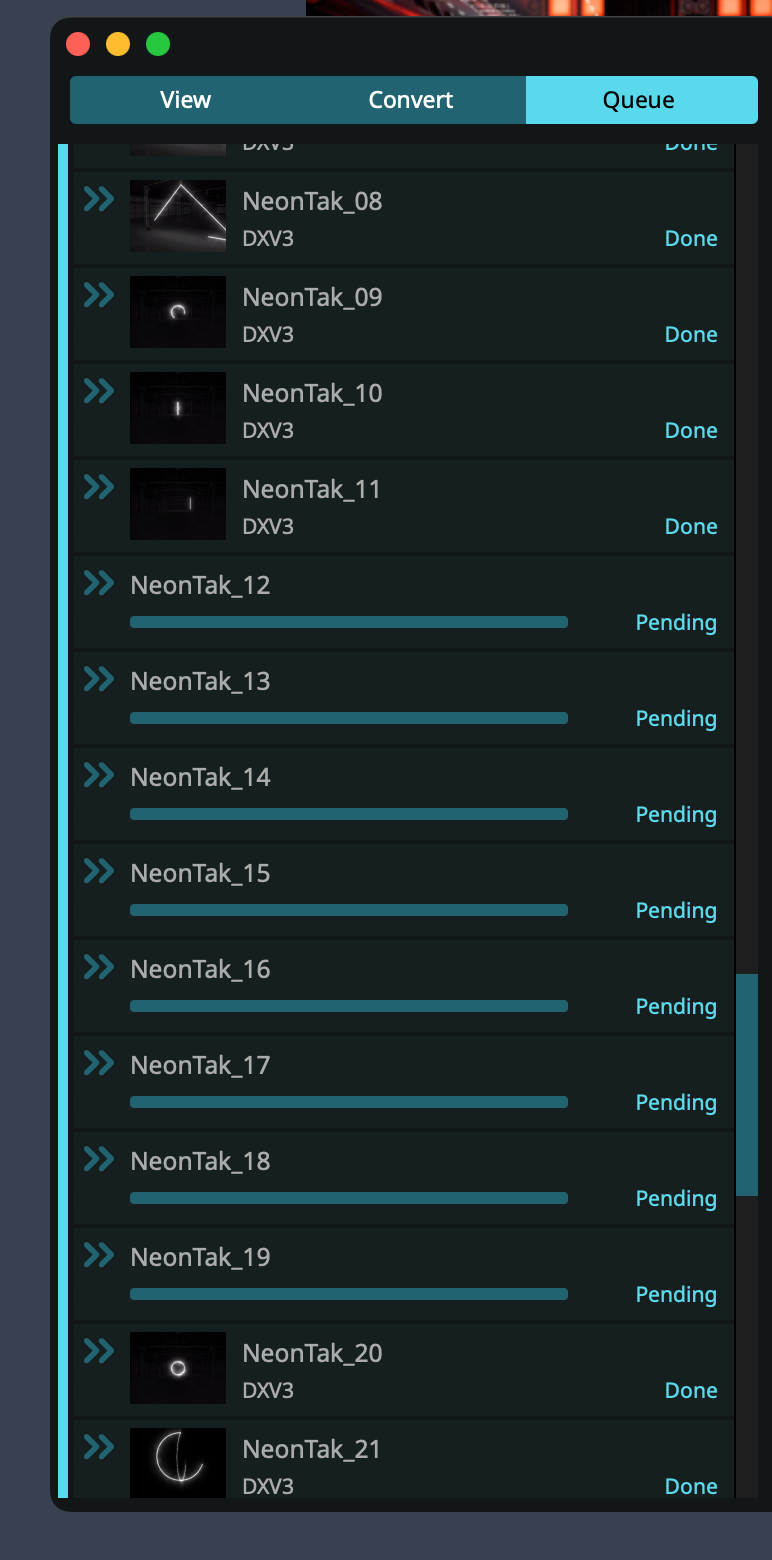The image size is (772, 1560).
Task: Click the double-chevron icon beside NeonTak_18
Action: pos(99,1159)
